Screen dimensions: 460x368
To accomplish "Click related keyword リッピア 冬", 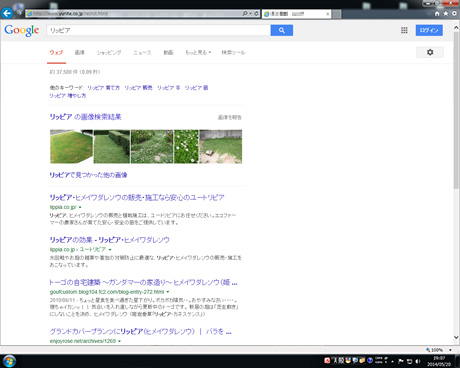I will point(168,88).
